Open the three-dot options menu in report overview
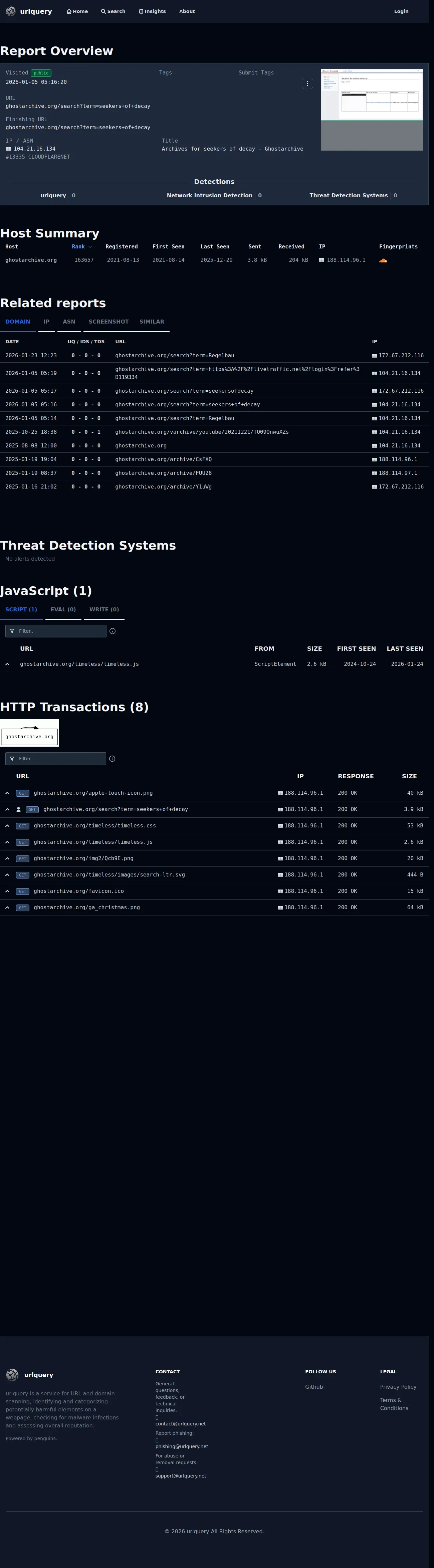The width and height of the screenshot is (434, 1568). [x=307, y=83]
